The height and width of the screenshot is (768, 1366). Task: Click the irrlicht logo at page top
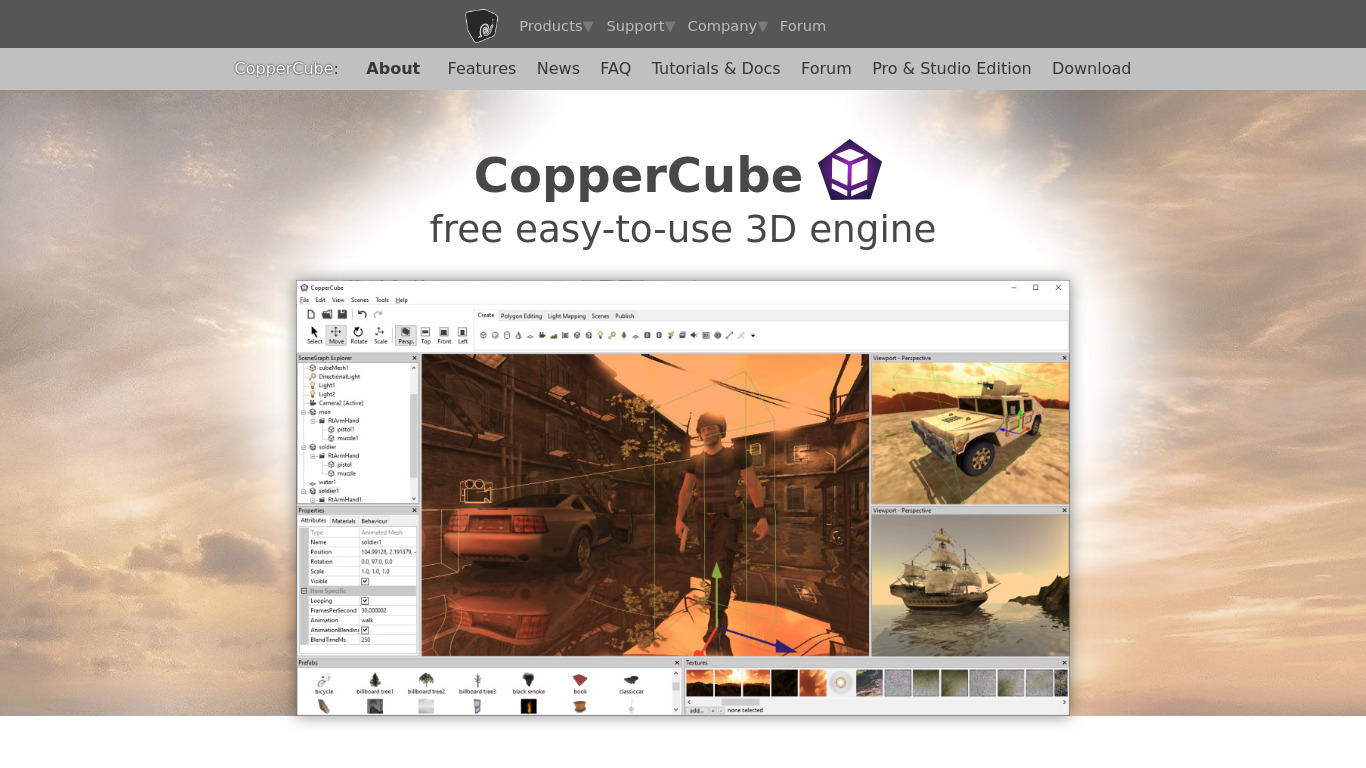tap(482, 25)
